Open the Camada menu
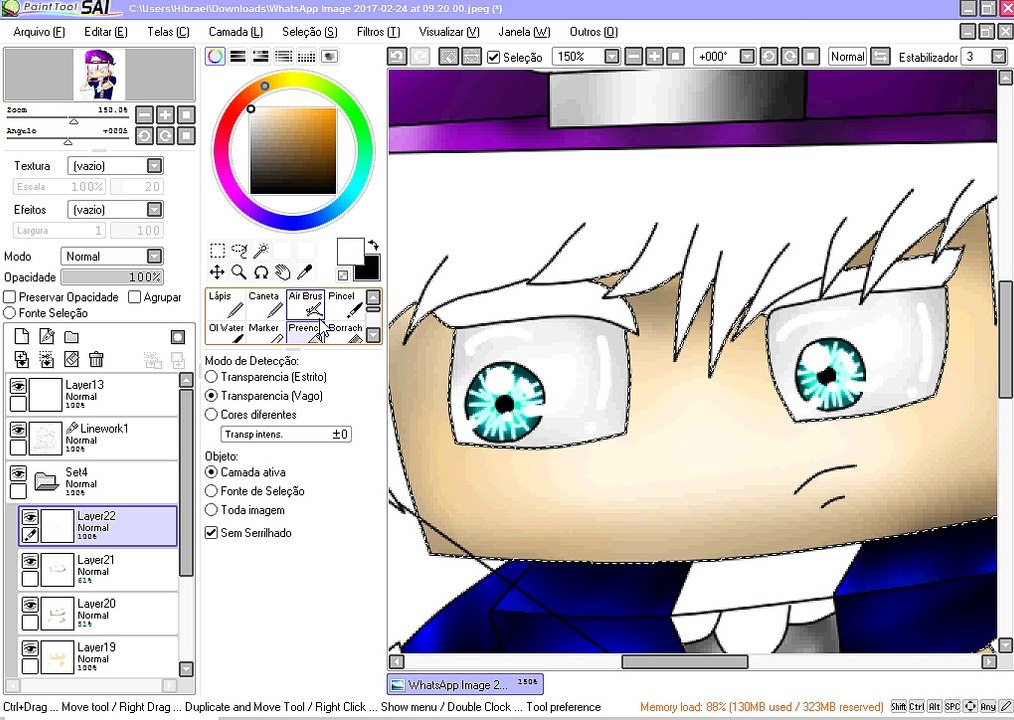This screenshot has height=720, width=1014. point(235,32)
